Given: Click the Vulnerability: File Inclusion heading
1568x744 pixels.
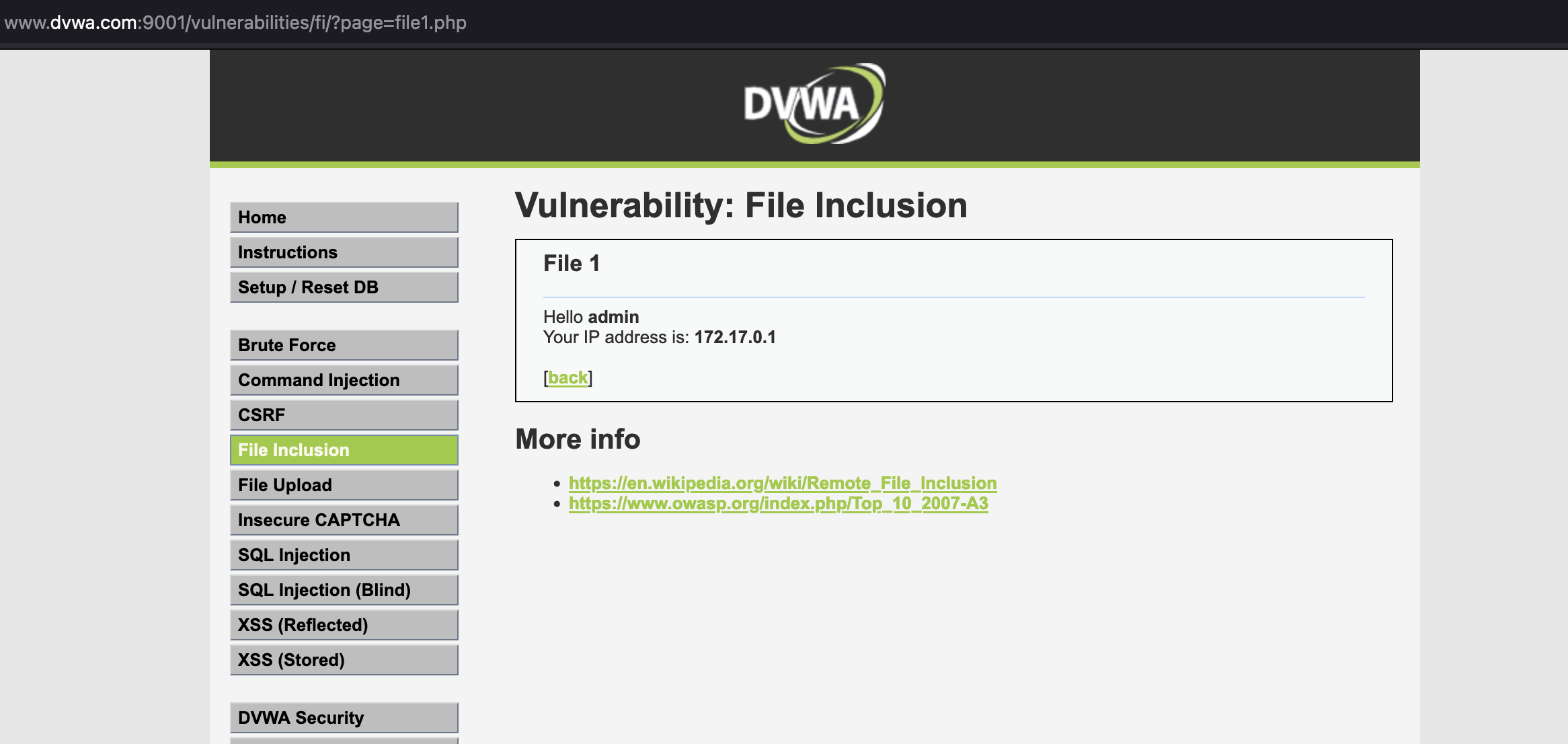Looking at the screenshot, I should coord(741,205).
